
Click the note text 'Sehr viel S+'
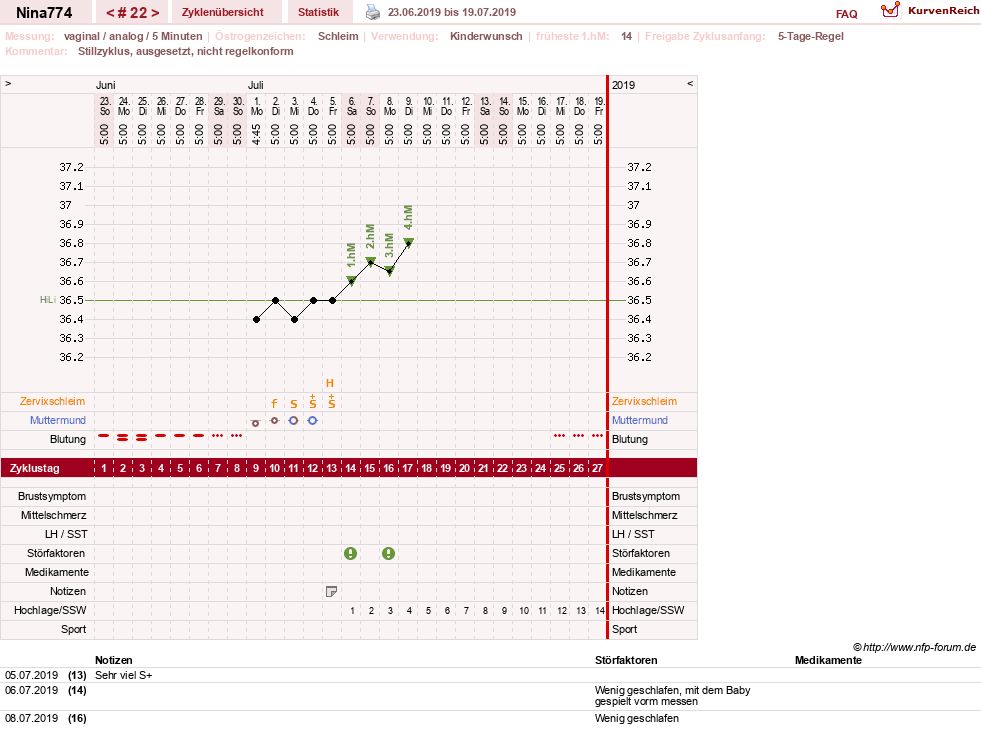pyautogui.click(x=124, y=675)
